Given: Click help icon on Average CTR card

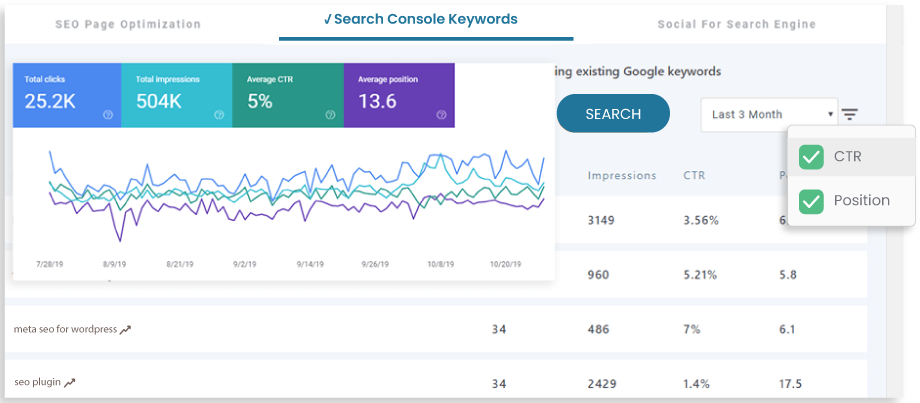Looking at the screenshot, I should pos(330,115).
